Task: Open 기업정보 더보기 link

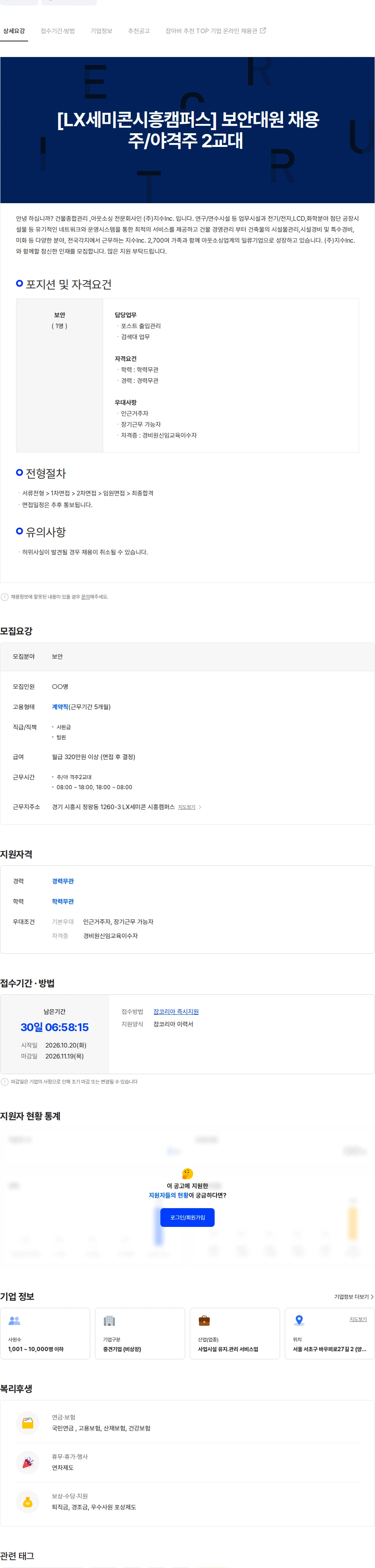Action: pos(354,1296)
